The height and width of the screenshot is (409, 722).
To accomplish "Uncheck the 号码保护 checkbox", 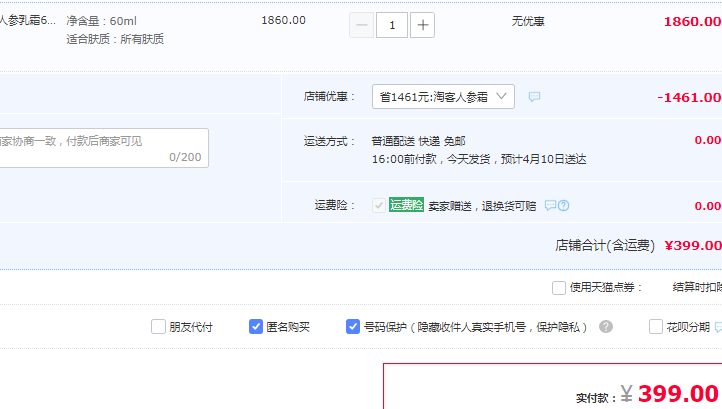I will pyautogui.click(x=353, y=327).
